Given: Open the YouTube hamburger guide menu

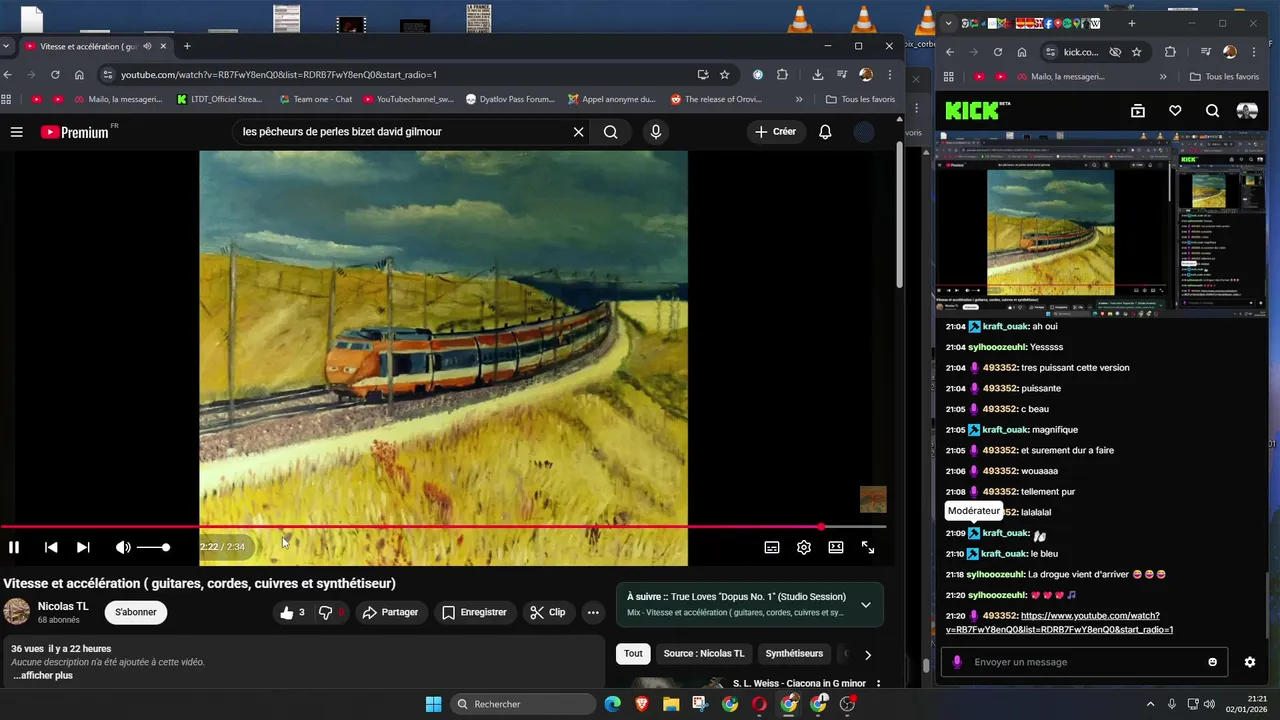Looking at the screenshot, I should [16, 132].
